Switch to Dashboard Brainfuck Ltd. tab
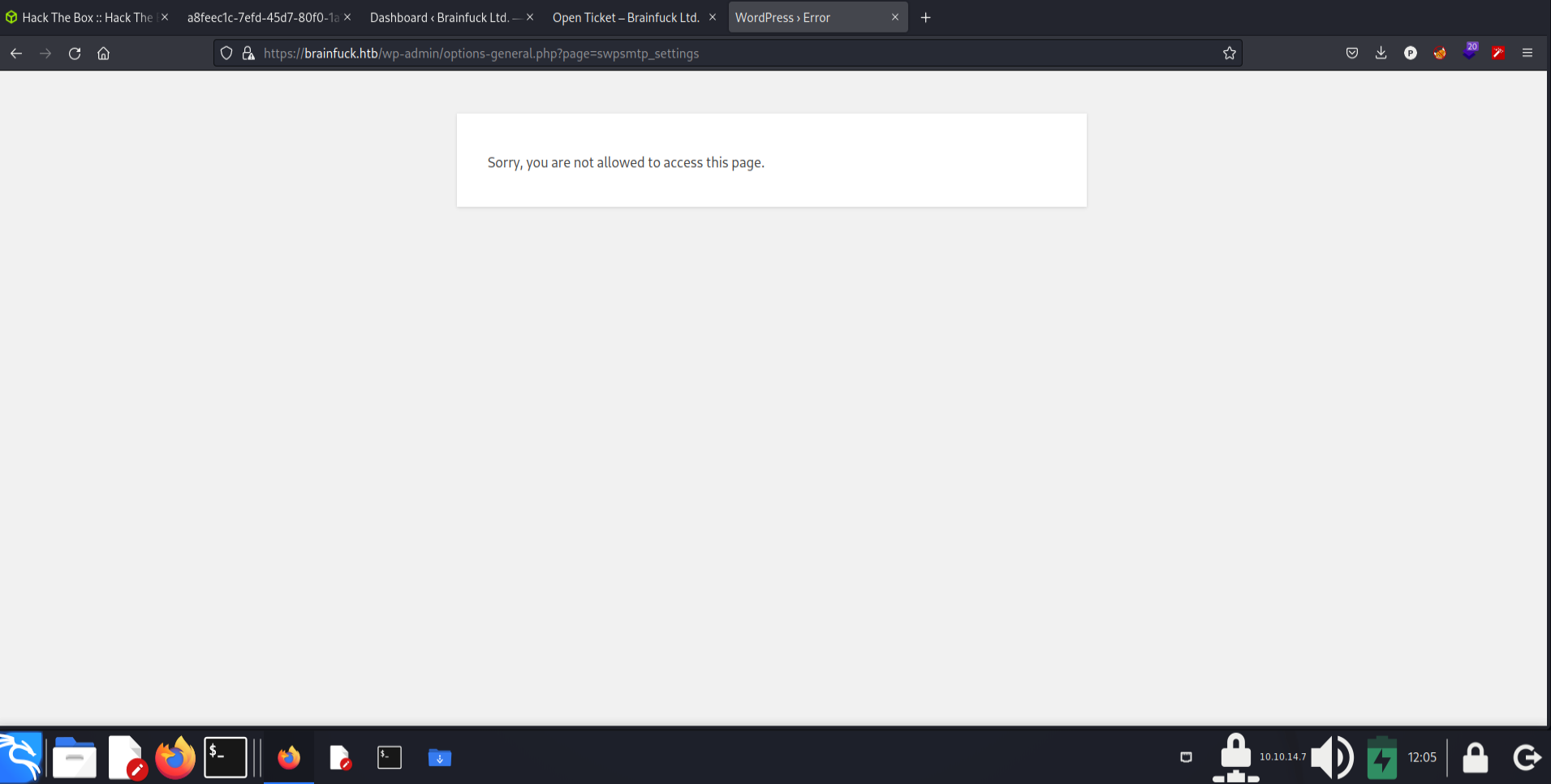The image size is (1551, 784). click(x=443, y=18)
